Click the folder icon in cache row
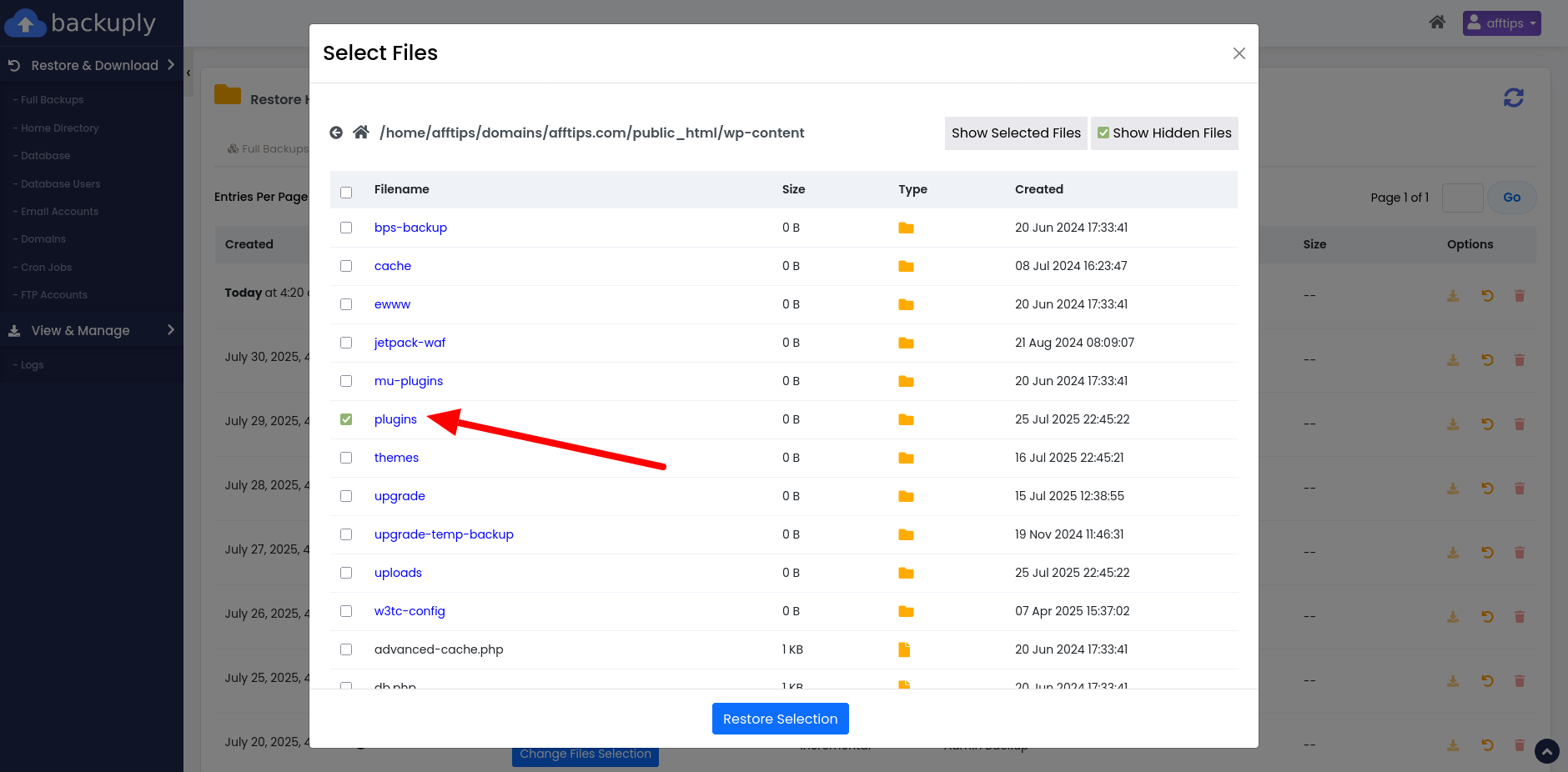 [x=906, y=266]
